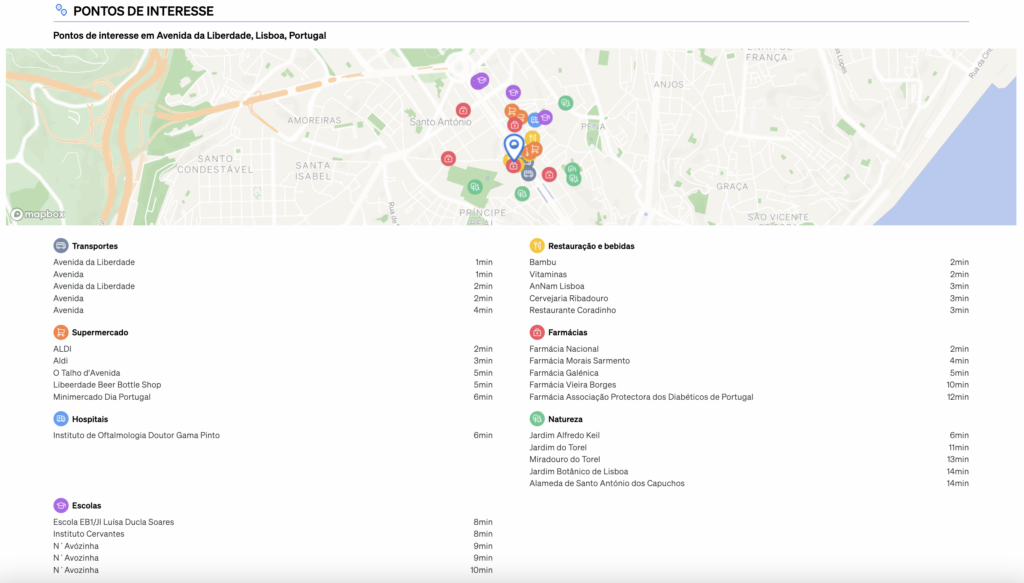Click the Restauração e bebidas title

pos(591,246)
